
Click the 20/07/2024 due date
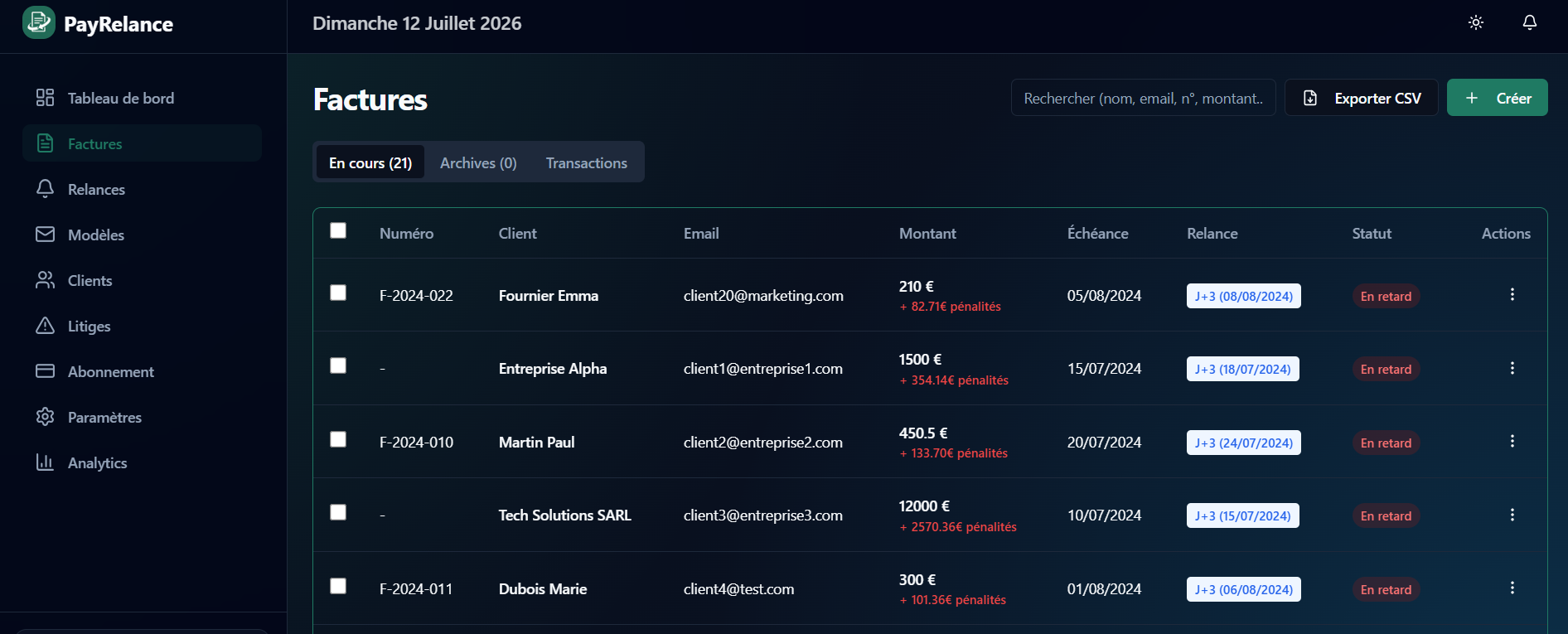[1104, 443]
